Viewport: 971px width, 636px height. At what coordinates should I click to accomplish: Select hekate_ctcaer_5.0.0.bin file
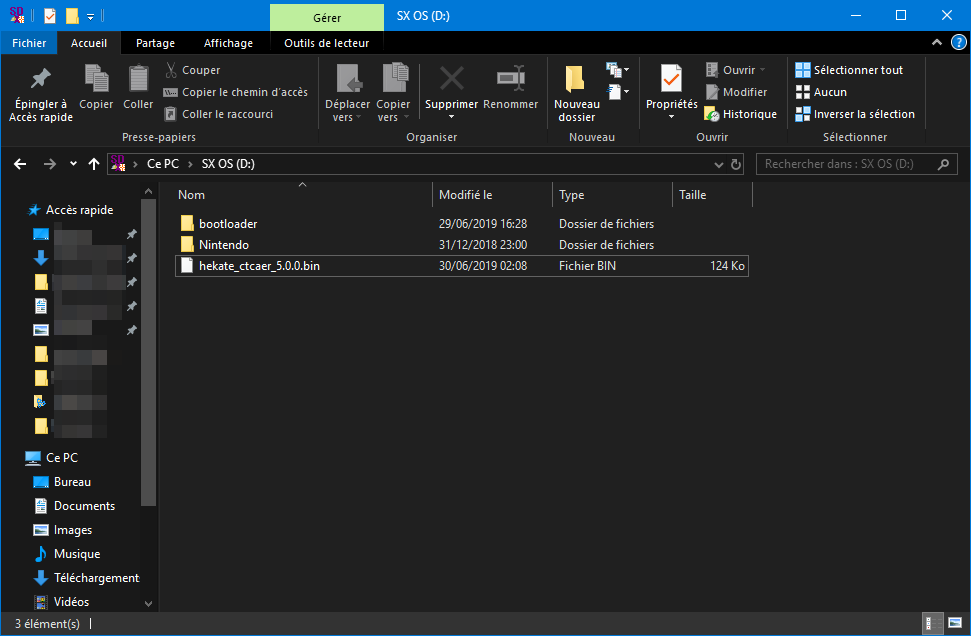click(461, 266)
